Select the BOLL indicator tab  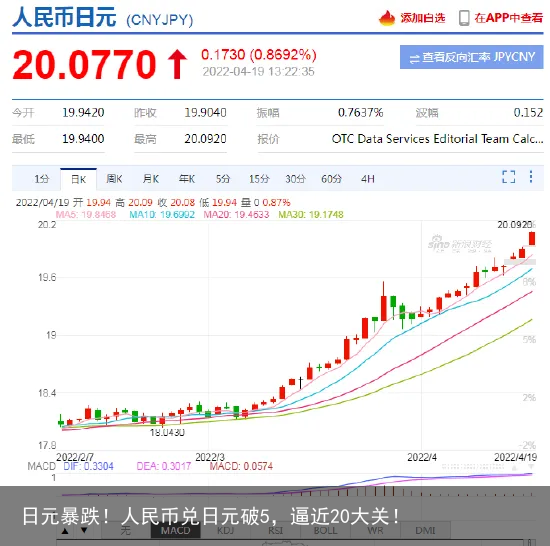(325, 530)
